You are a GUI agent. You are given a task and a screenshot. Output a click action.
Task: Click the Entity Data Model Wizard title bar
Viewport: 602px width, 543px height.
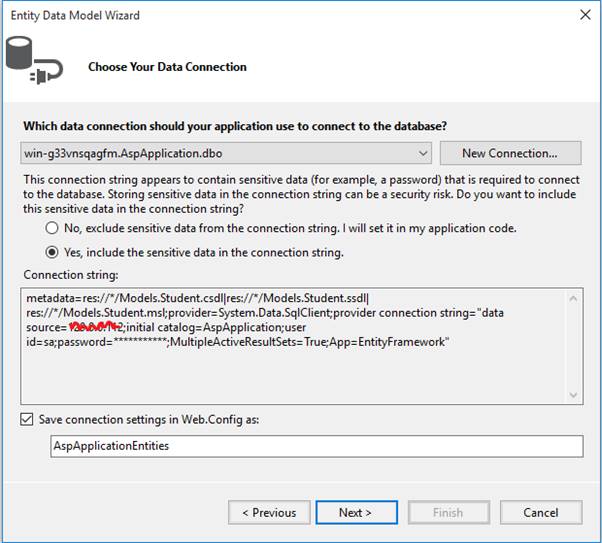pos(250,16)
